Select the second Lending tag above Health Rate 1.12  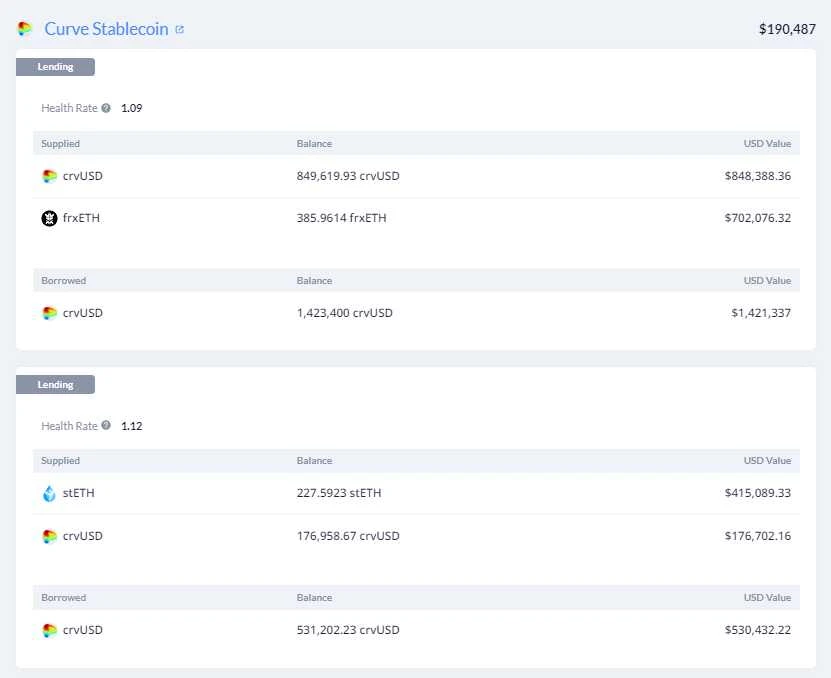[x=55, y=385]
